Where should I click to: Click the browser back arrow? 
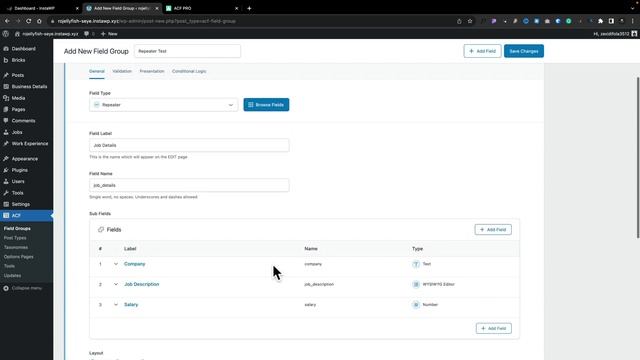click(7, 21)
